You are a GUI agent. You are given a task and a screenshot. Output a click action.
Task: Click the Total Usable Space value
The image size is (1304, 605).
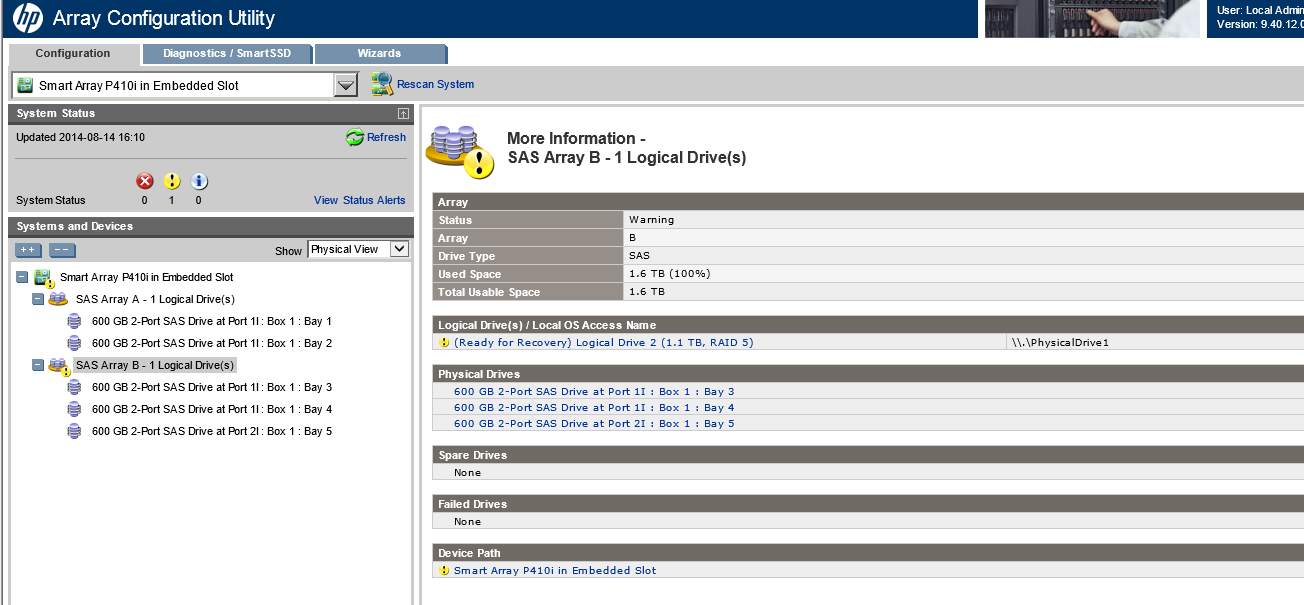pyautogui.click(x=646, y=291)
